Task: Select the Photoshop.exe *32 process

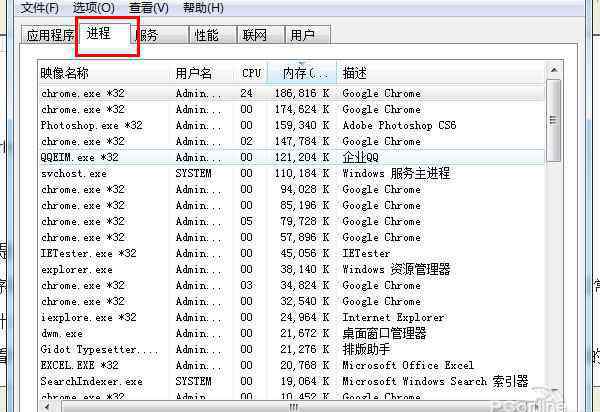Action: (292, 125)
